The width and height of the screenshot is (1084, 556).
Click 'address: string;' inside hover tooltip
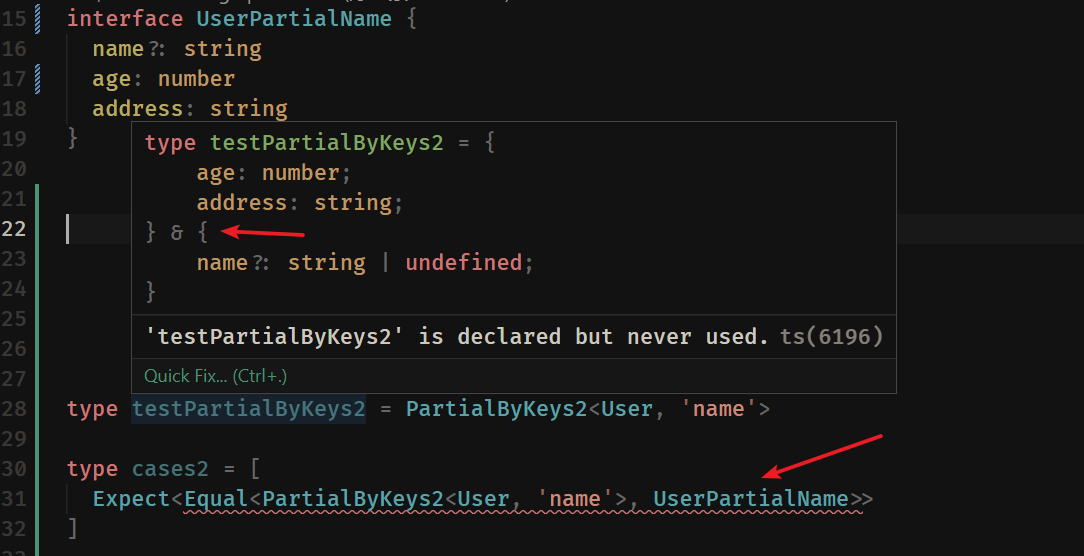[x=299, y=203]
